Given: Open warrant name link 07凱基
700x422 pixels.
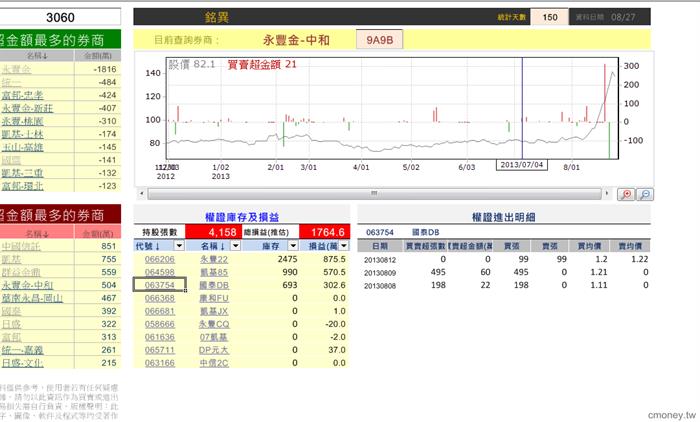Looking at the screenshot, I should [214, 337].
